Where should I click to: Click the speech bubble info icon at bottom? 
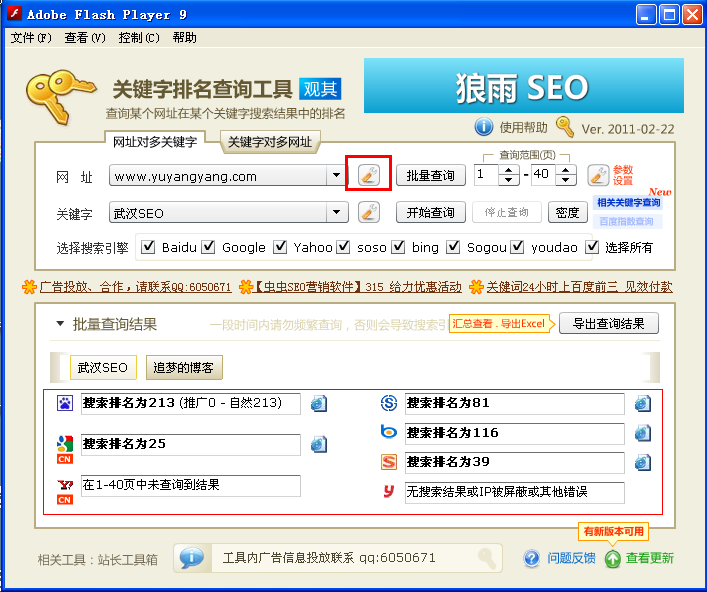click(x=191, y=558)
